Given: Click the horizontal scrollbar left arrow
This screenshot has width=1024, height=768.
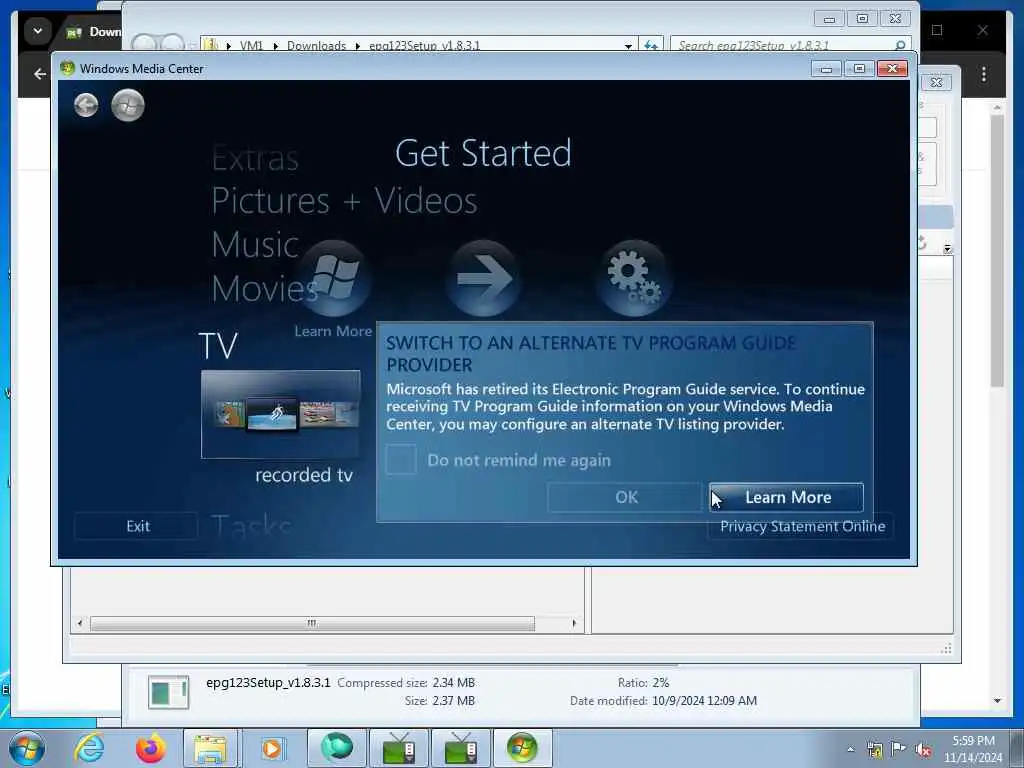Looking at the screenshot, I should click(x=80, y=624).
